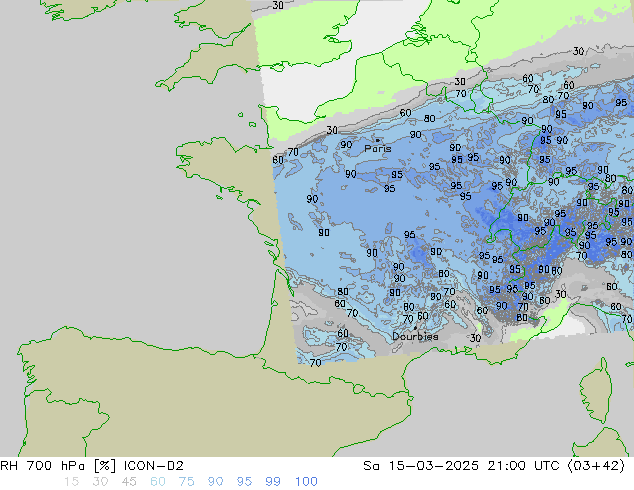Click the legend value 75
This screenshot has height=490, width=634.
pyautogui.click(x=186, y=482)
